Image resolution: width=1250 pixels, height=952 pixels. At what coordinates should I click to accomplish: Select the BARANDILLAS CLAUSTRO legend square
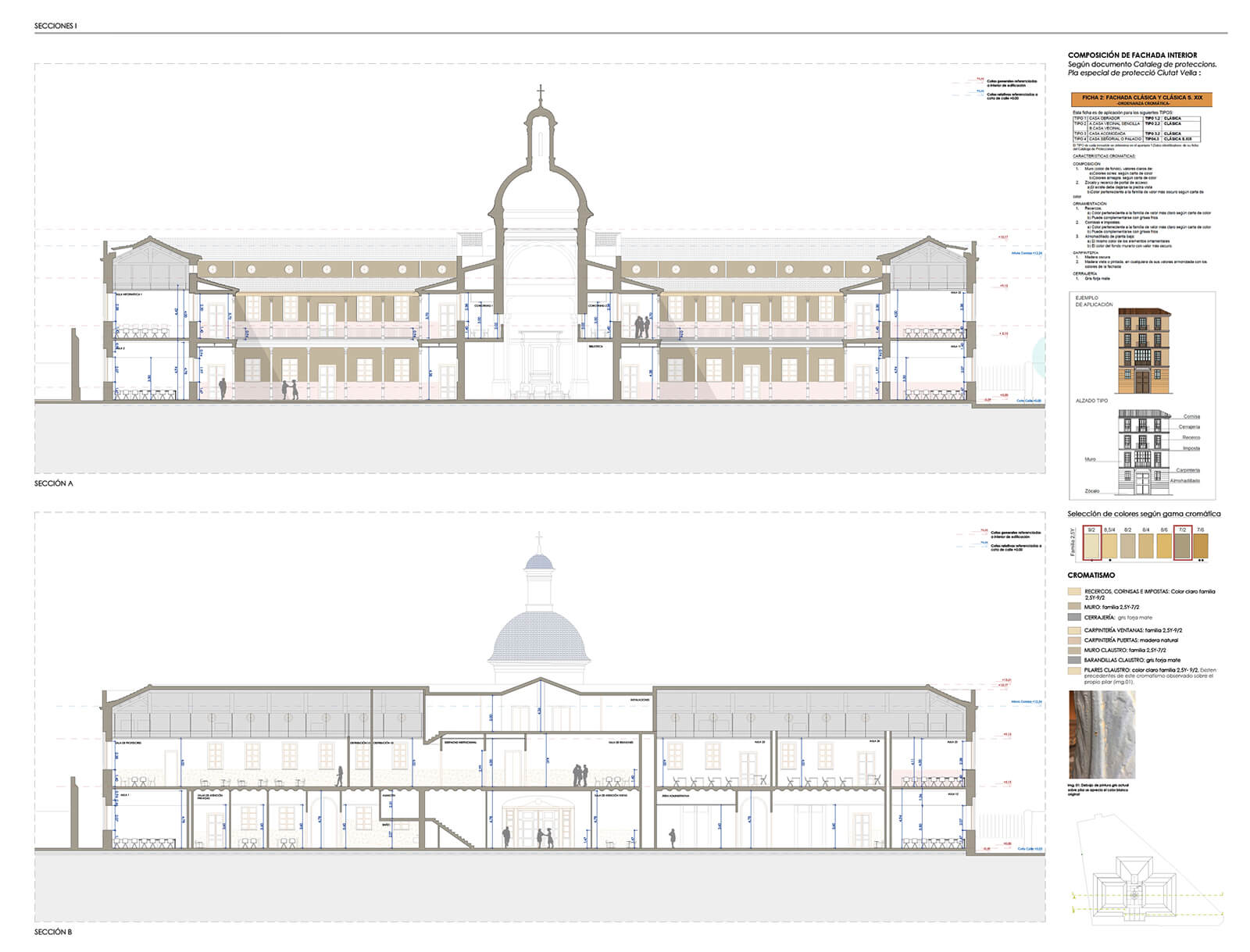click(1074, 660)
